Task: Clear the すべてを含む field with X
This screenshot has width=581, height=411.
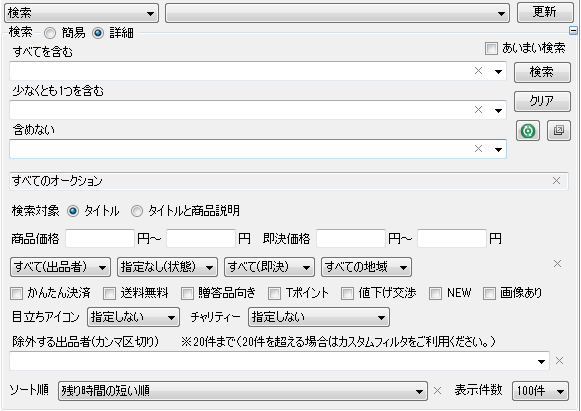Action: (478, 71)
